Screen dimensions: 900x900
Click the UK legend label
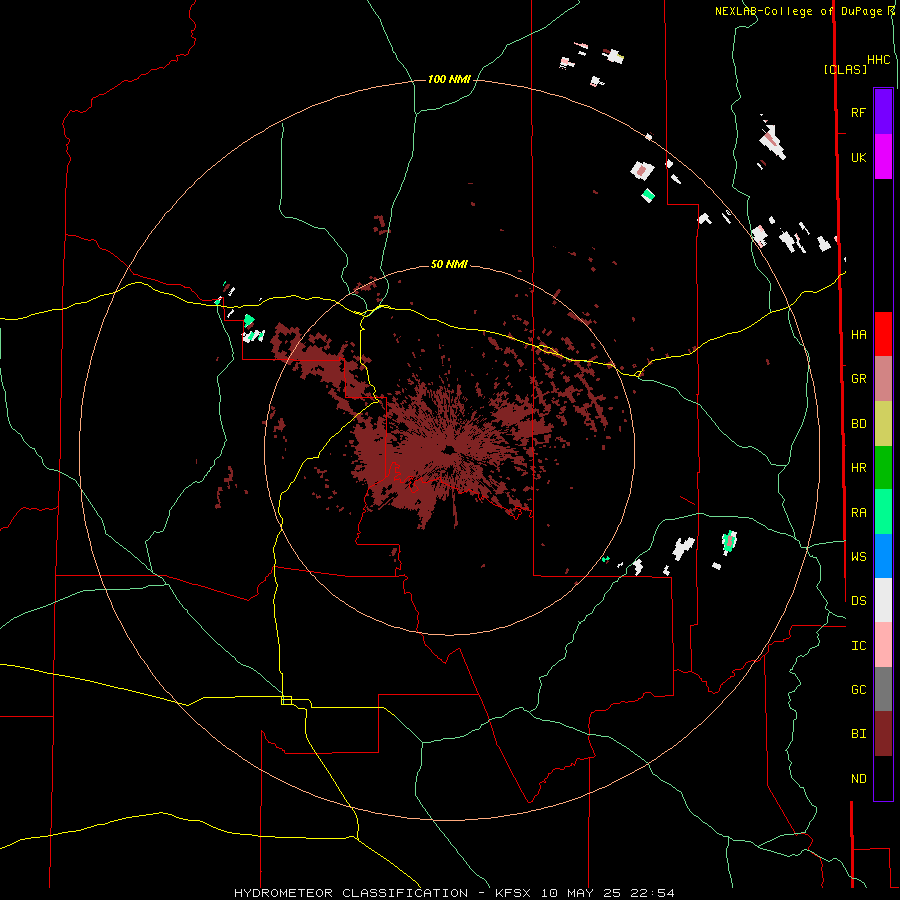coord(858,157)
